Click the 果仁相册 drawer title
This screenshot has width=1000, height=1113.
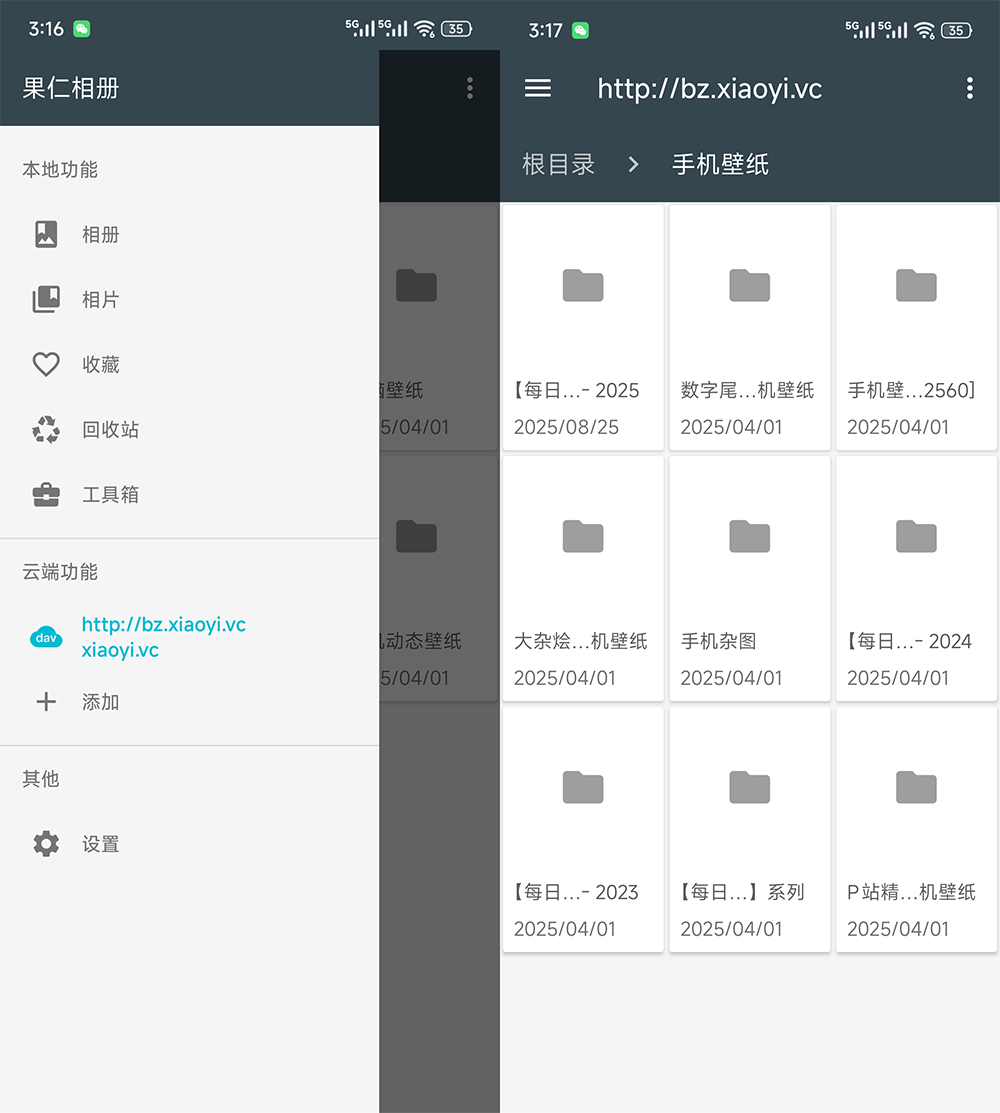coord(70,88)
